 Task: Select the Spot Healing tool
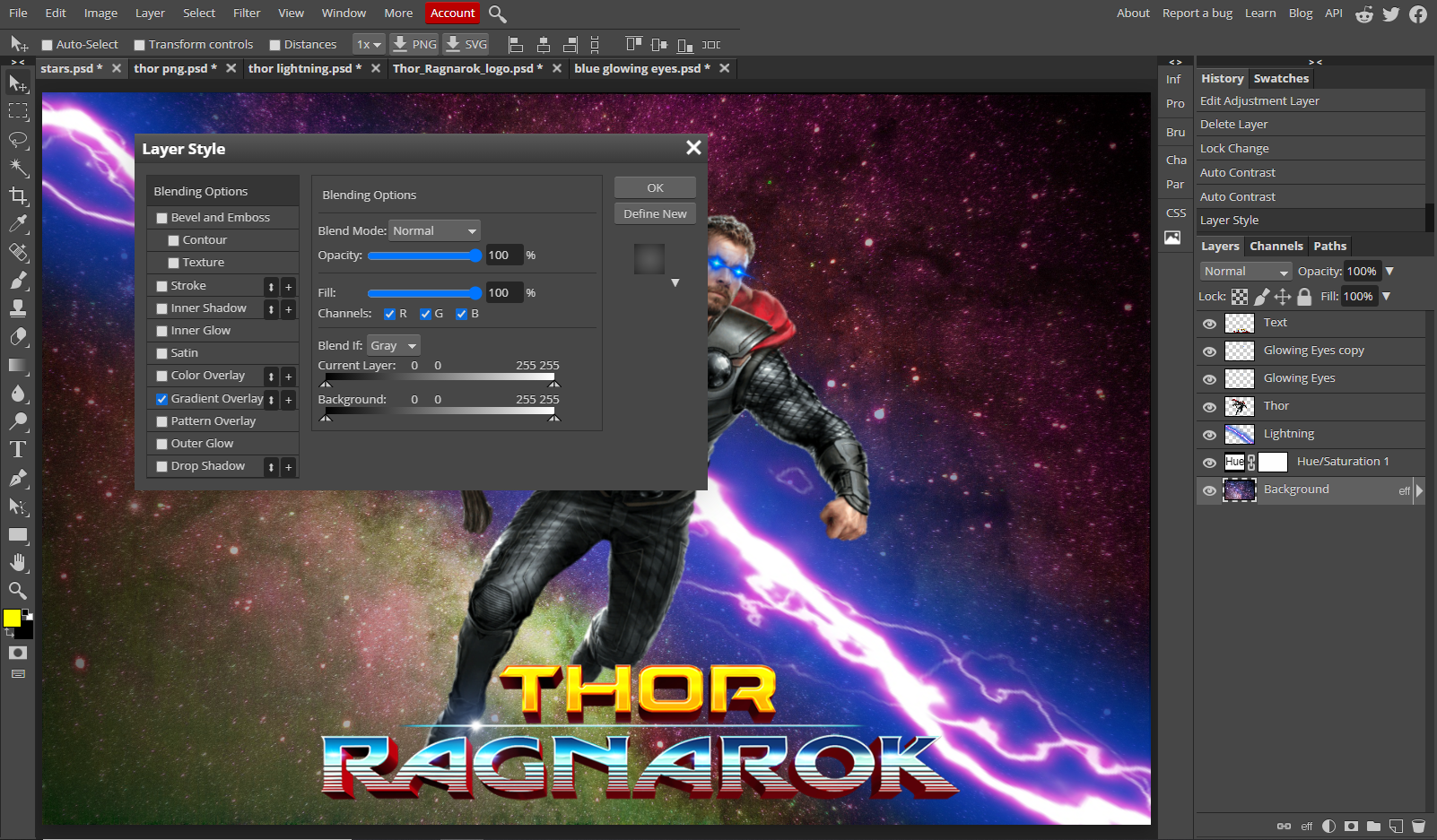(18, 252)
